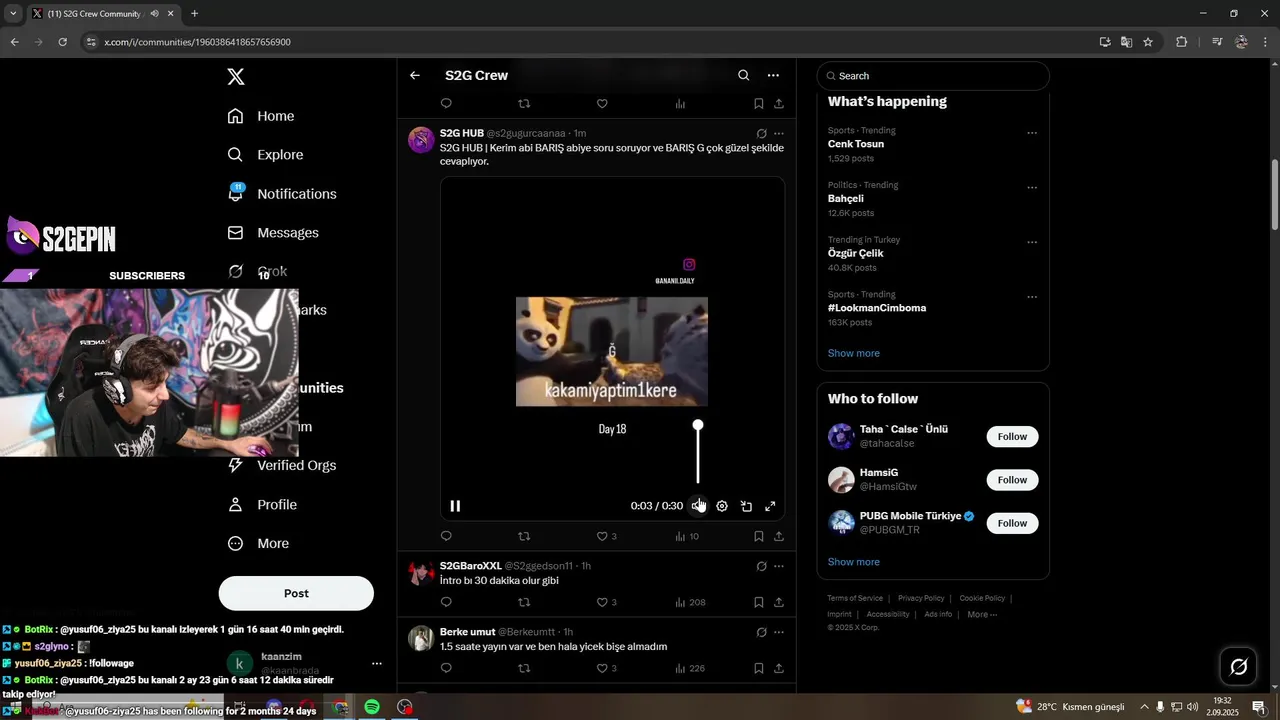Open Terms of Service link
This screenshot has height=720, width=1280.
[855, 598]
